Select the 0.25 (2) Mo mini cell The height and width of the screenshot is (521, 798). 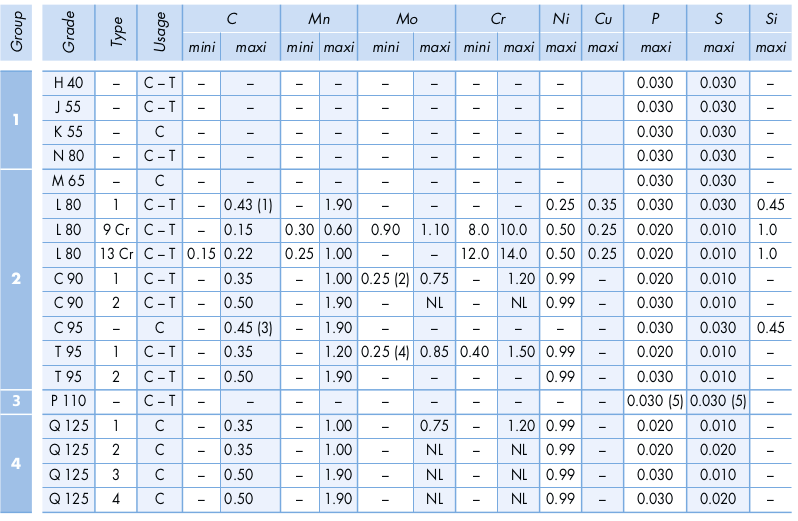tap(385, 279)
